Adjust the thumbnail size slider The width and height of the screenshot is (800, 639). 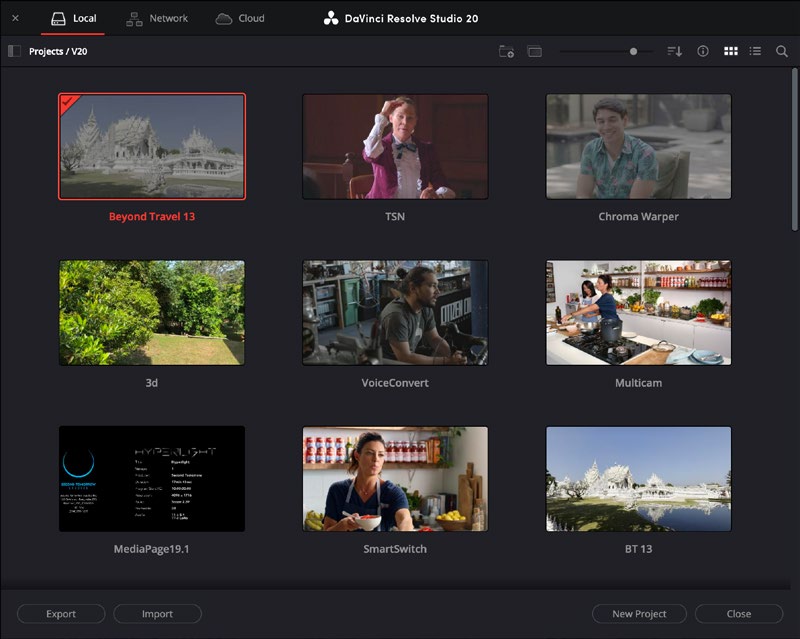[x=606, y=52]
